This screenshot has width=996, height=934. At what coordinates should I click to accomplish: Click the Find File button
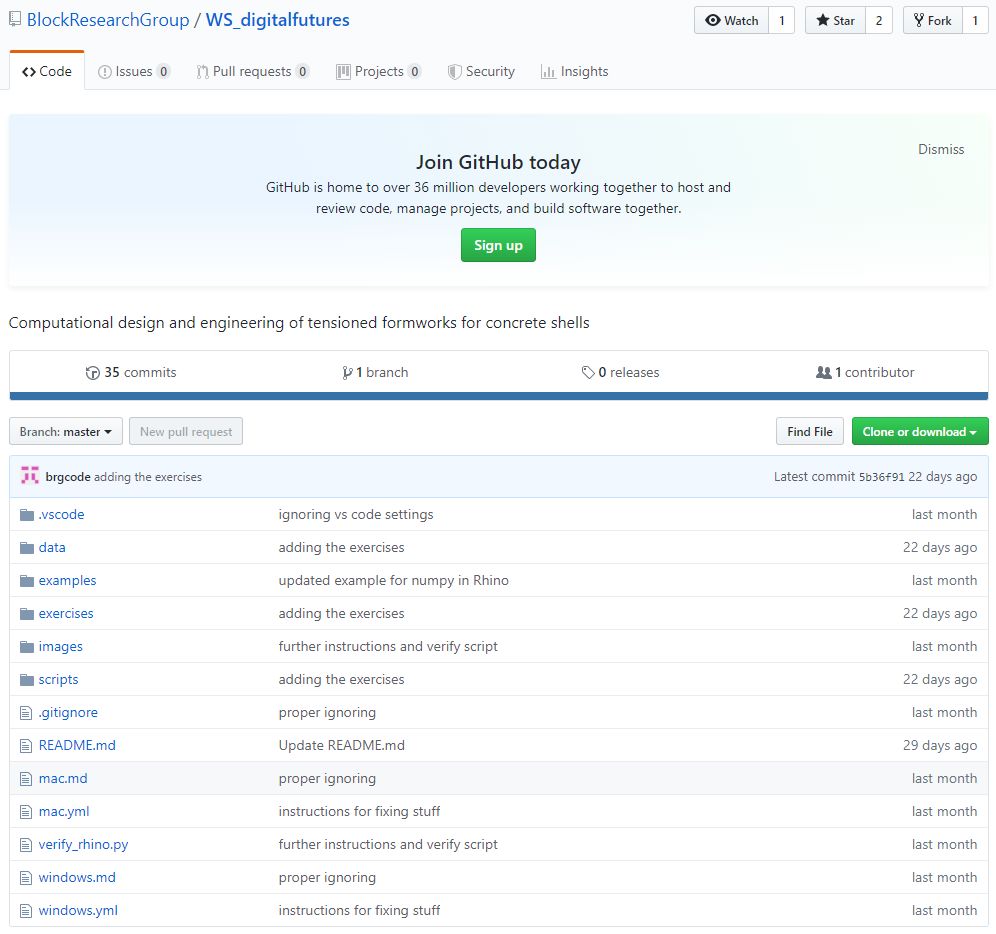[810, 431]
